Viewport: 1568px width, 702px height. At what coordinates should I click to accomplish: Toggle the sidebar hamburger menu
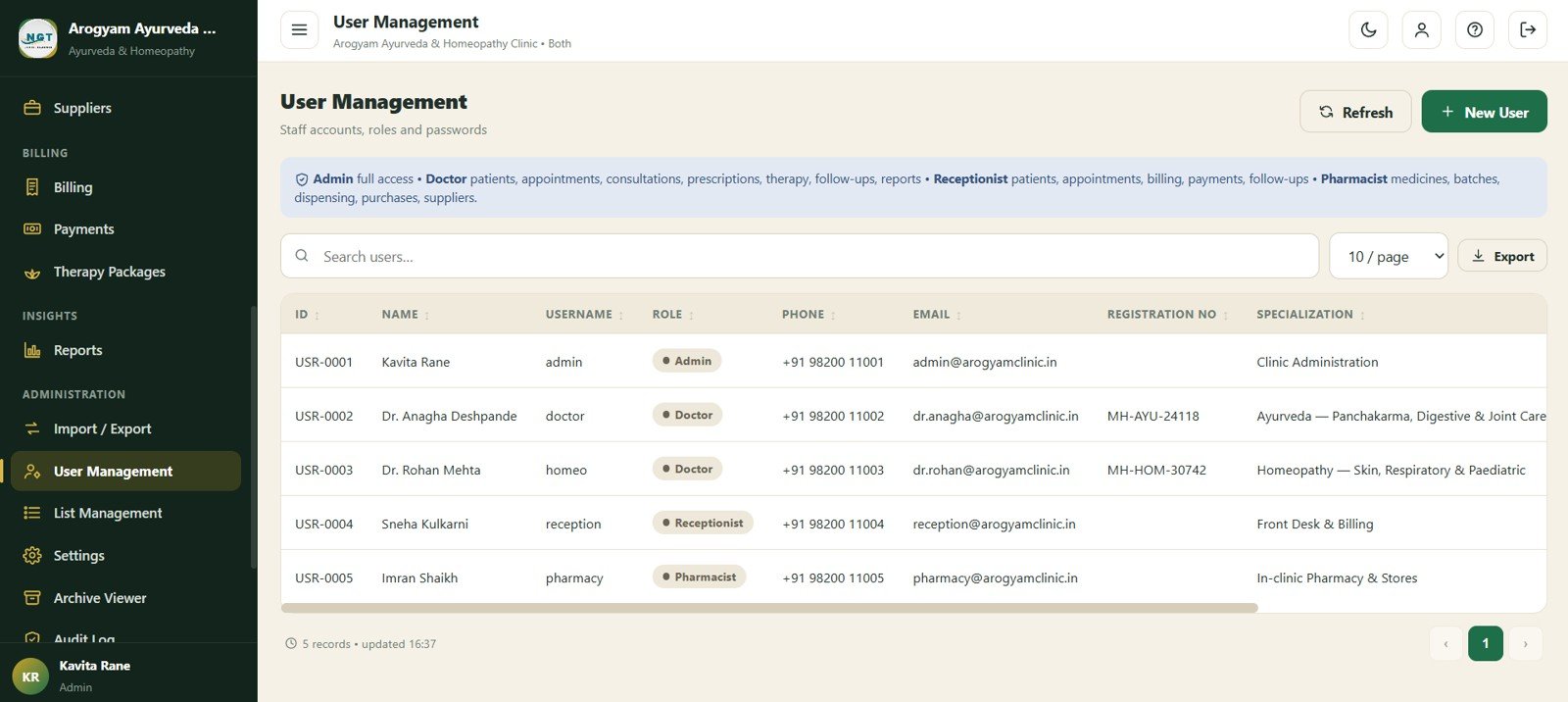pyautogui.click(x=299, y=29)
